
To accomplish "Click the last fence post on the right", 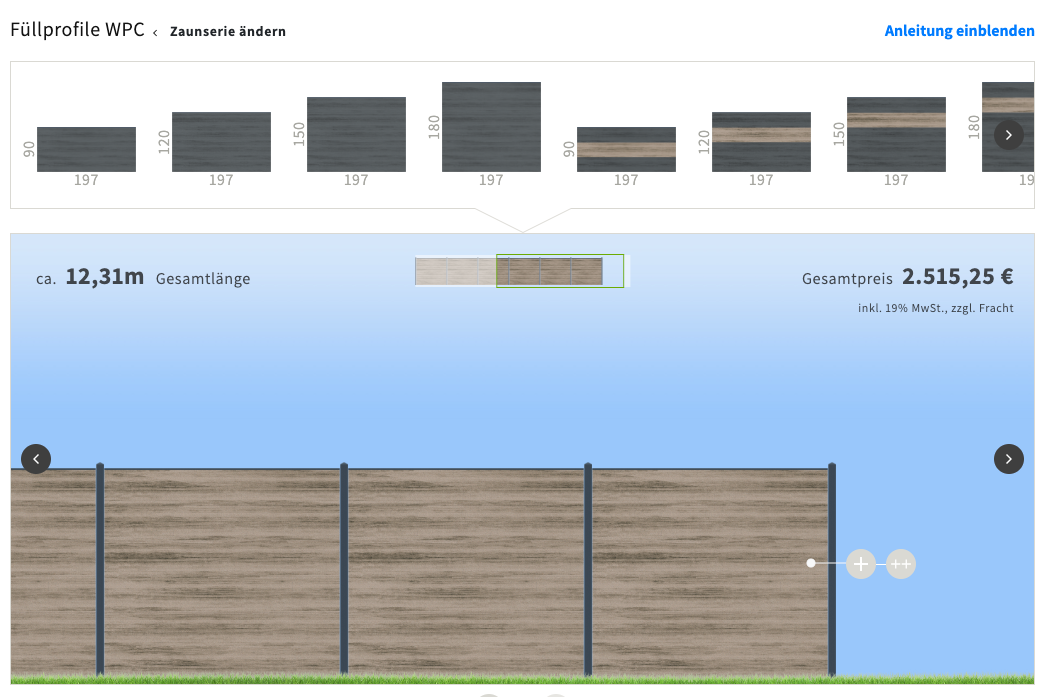I will coord(832,570).
